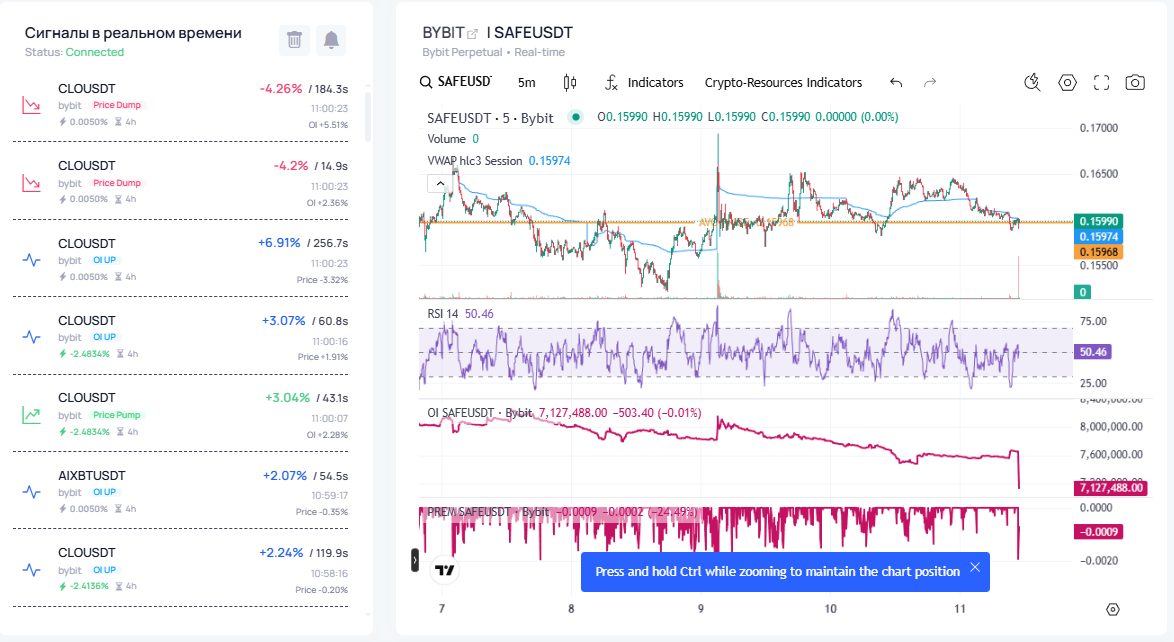Click OI SAFEUSDT indicator legend
The width and height of the screenshot is (1174, 642).
coord(479,413)
